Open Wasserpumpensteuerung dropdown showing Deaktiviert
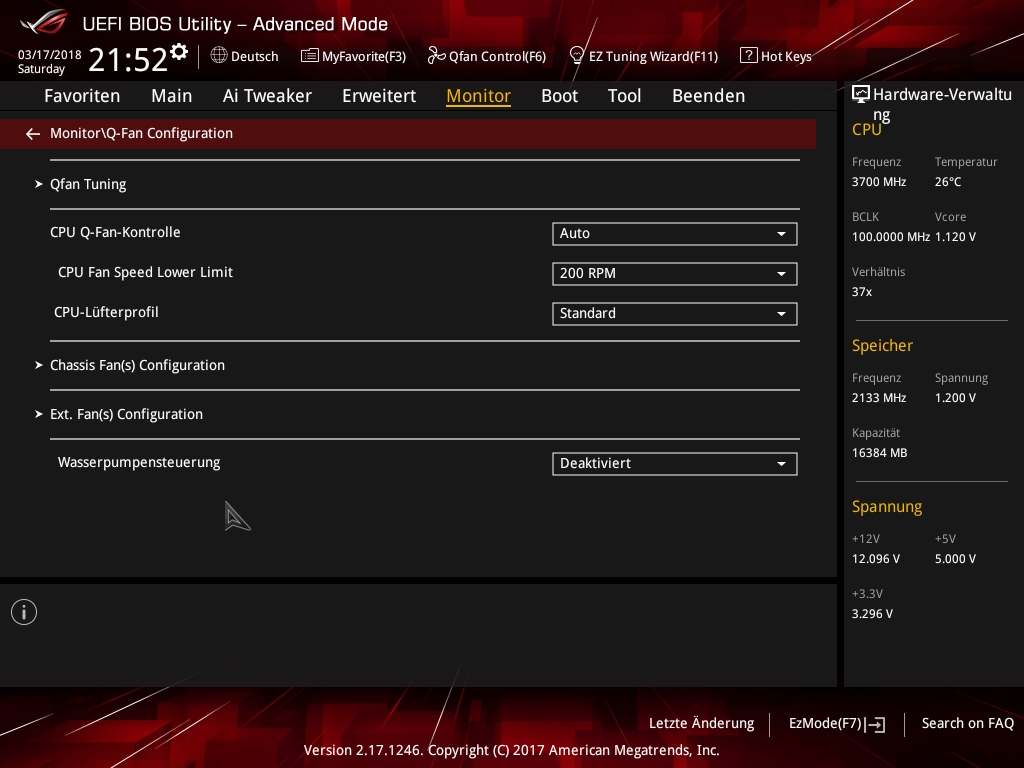Screen dimensions: 1024x768 pyautogui.click(x=675, y=464)
